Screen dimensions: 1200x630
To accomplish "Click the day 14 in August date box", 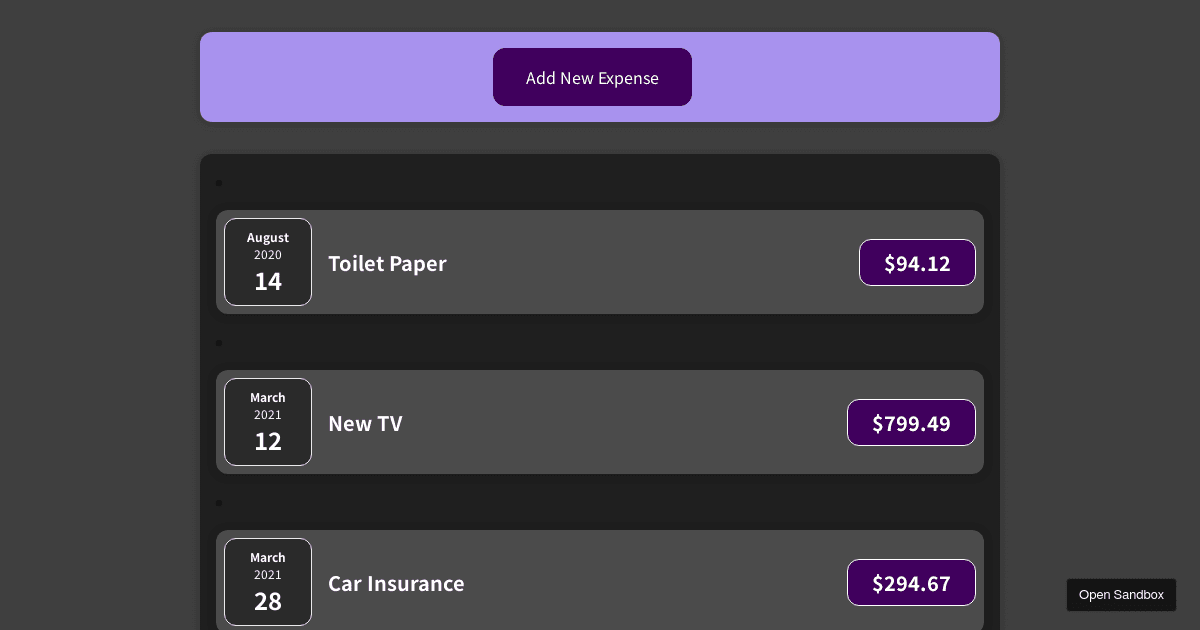I will pos(268,282).
